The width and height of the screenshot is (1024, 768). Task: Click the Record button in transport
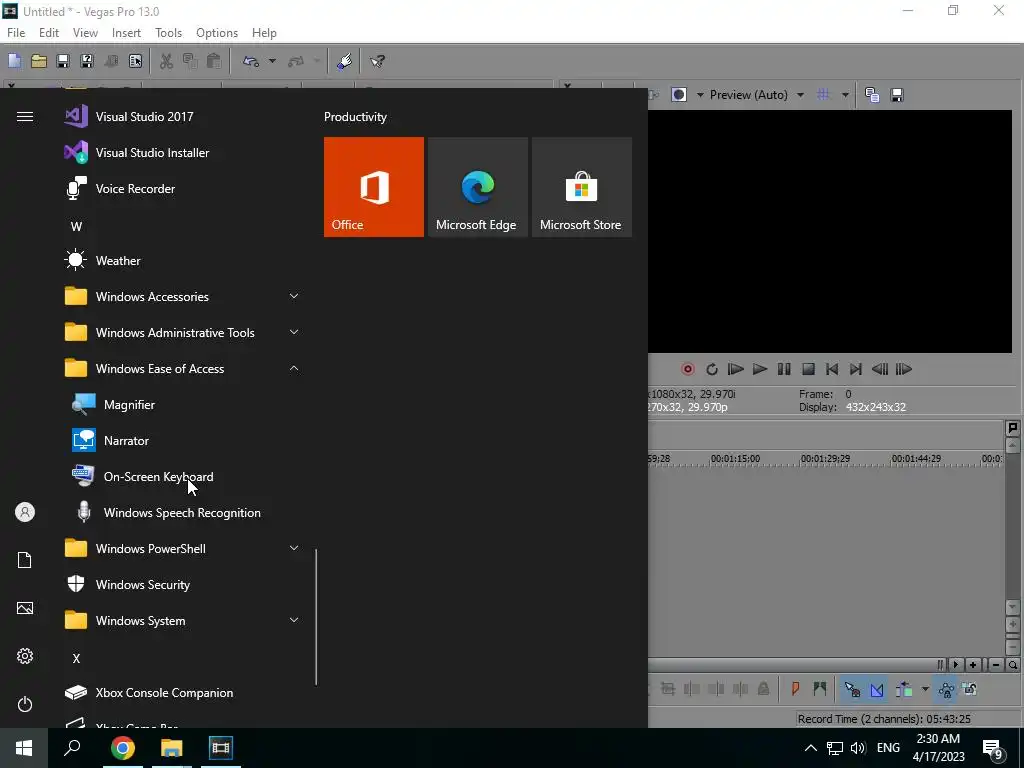pos(688,369)
